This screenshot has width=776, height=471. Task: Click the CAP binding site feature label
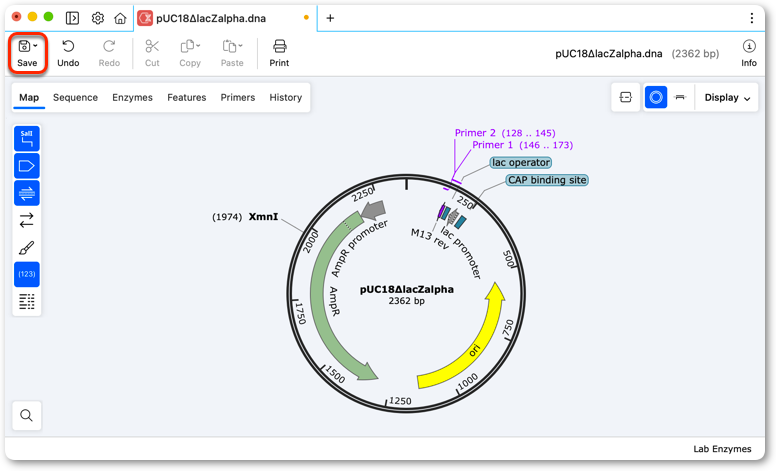(547, 180)
